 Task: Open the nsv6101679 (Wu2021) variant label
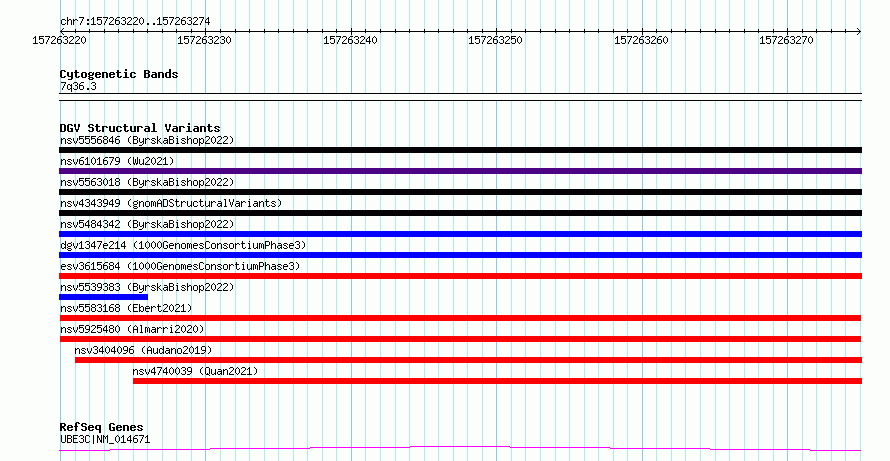tap(117, 161)
